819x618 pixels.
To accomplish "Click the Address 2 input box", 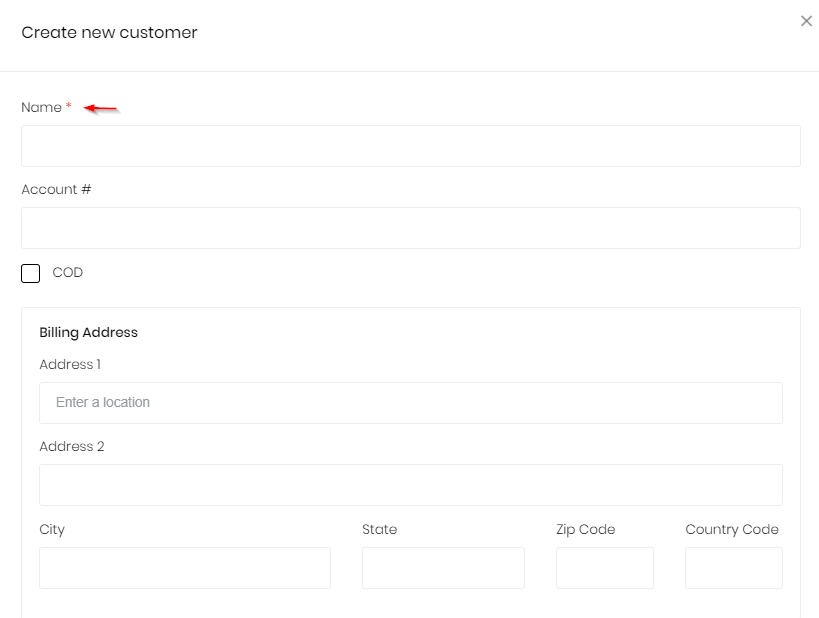I will click(410, 485).
